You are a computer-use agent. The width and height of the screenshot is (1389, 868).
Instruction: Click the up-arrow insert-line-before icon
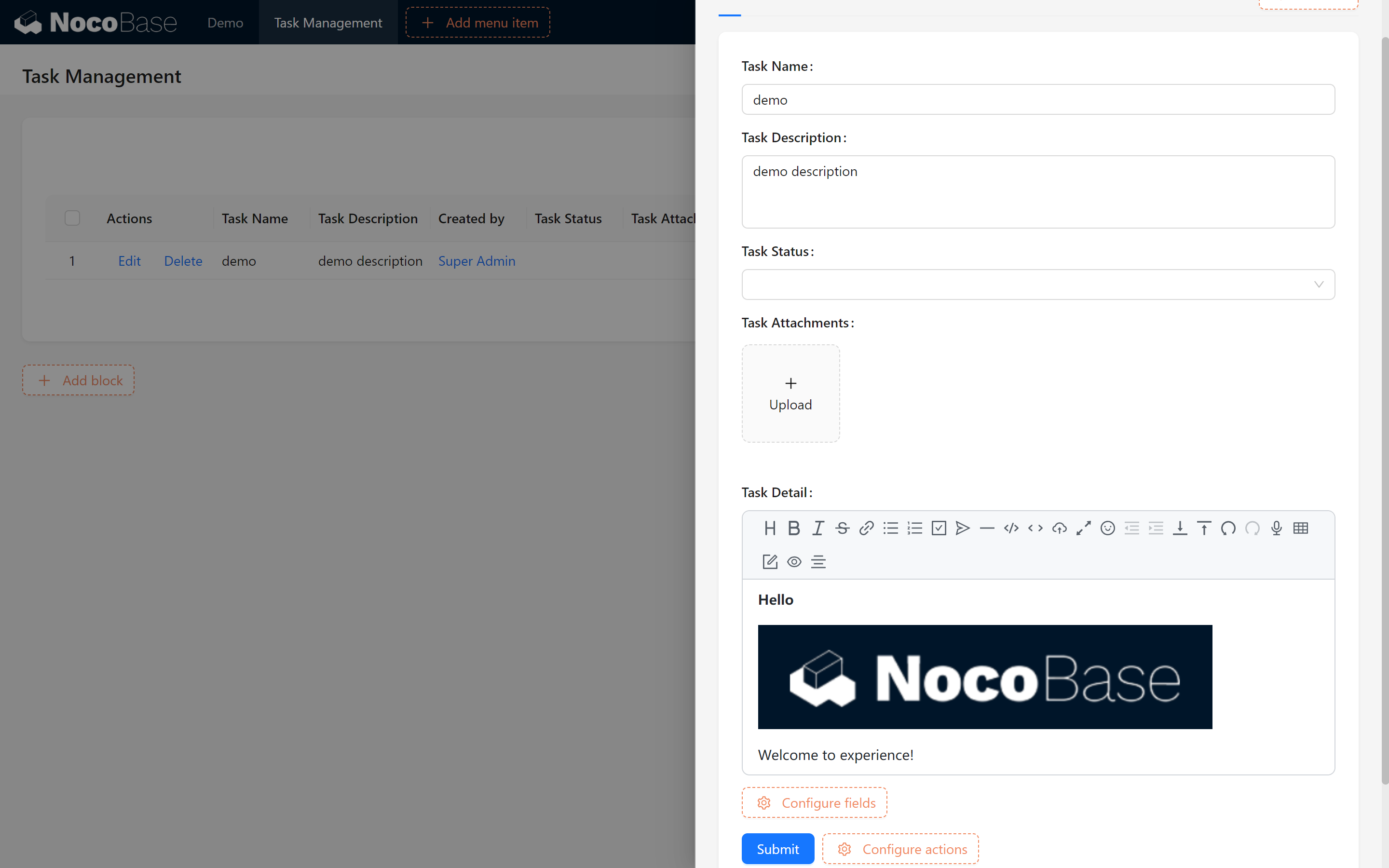pyautogui.click(x=1204, y=528)
